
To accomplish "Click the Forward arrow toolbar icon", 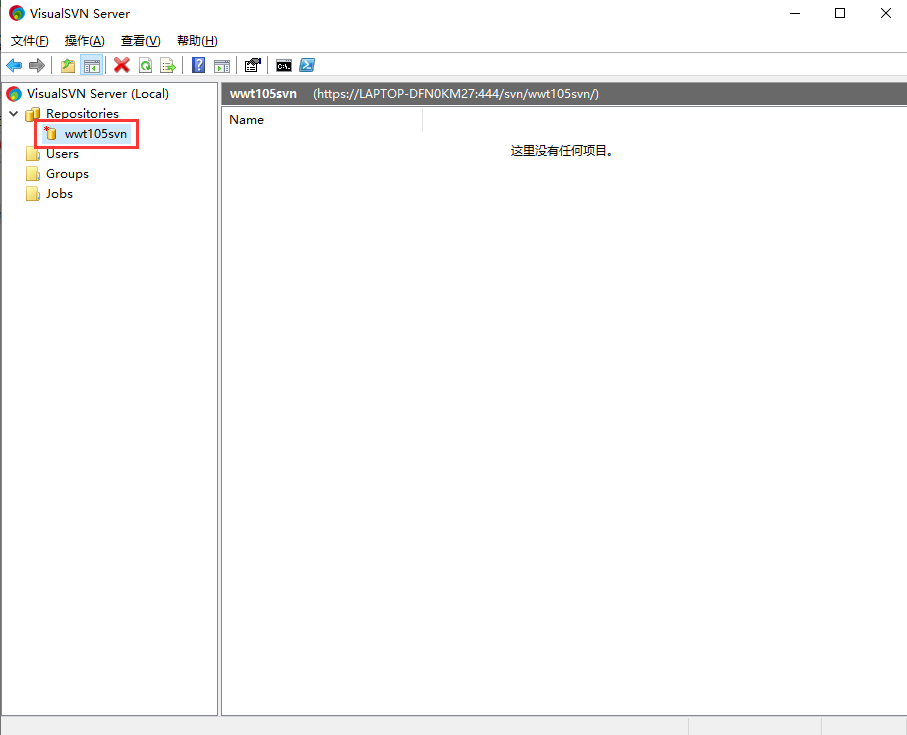I will 37,66.
